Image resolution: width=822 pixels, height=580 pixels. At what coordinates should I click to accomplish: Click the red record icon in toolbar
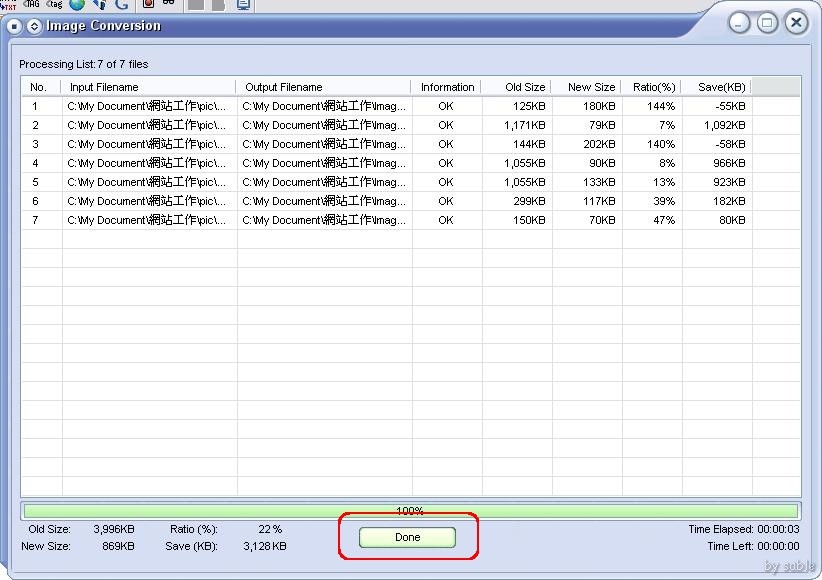(x=148, y=4)
